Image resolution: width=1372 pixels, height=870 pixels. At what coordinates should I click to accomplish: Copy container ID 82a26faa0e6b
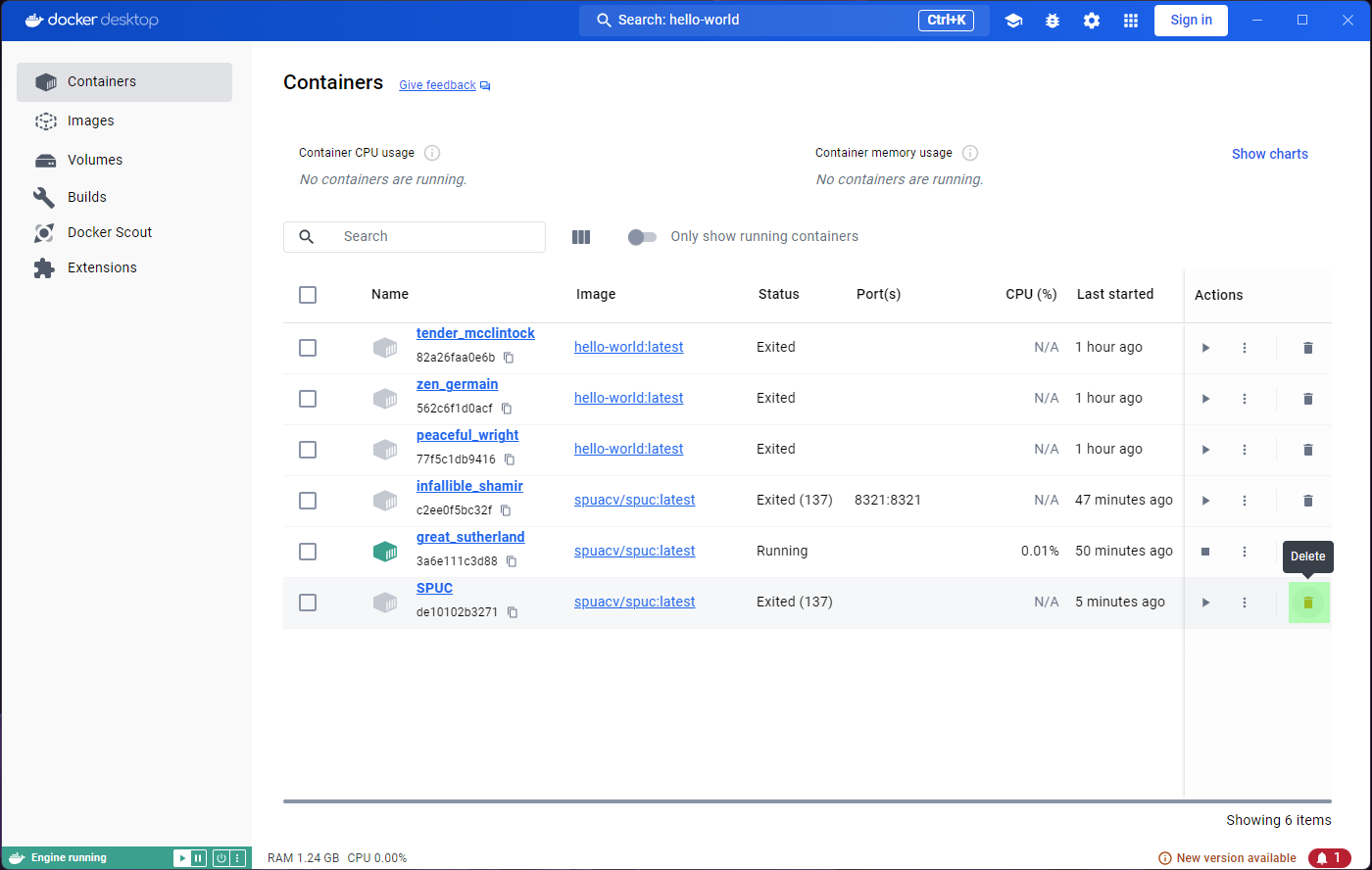point(509,358)
